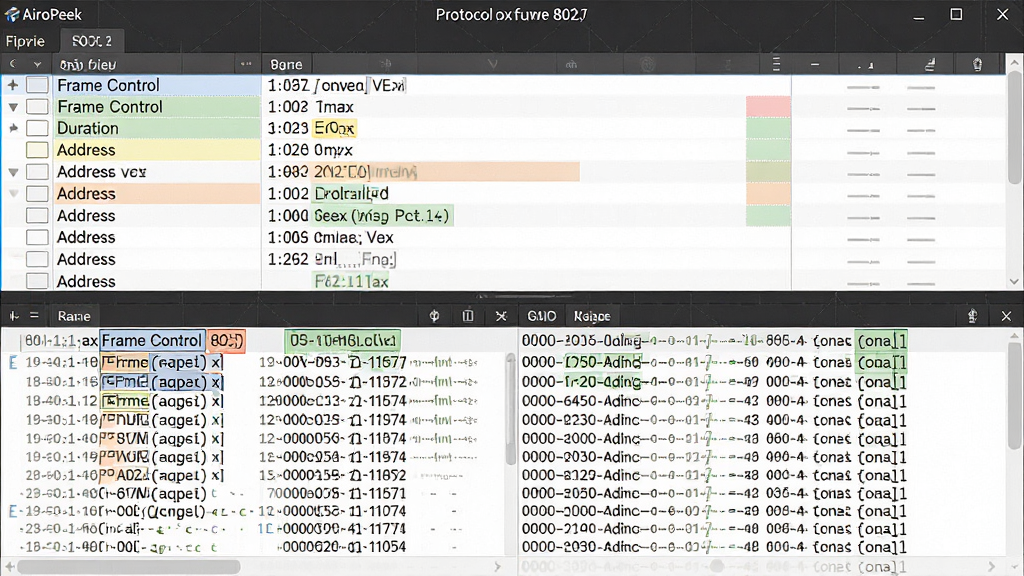Toggle the checkbox of the orange Address row
1024x576 pixels.
tap(37, 193)
